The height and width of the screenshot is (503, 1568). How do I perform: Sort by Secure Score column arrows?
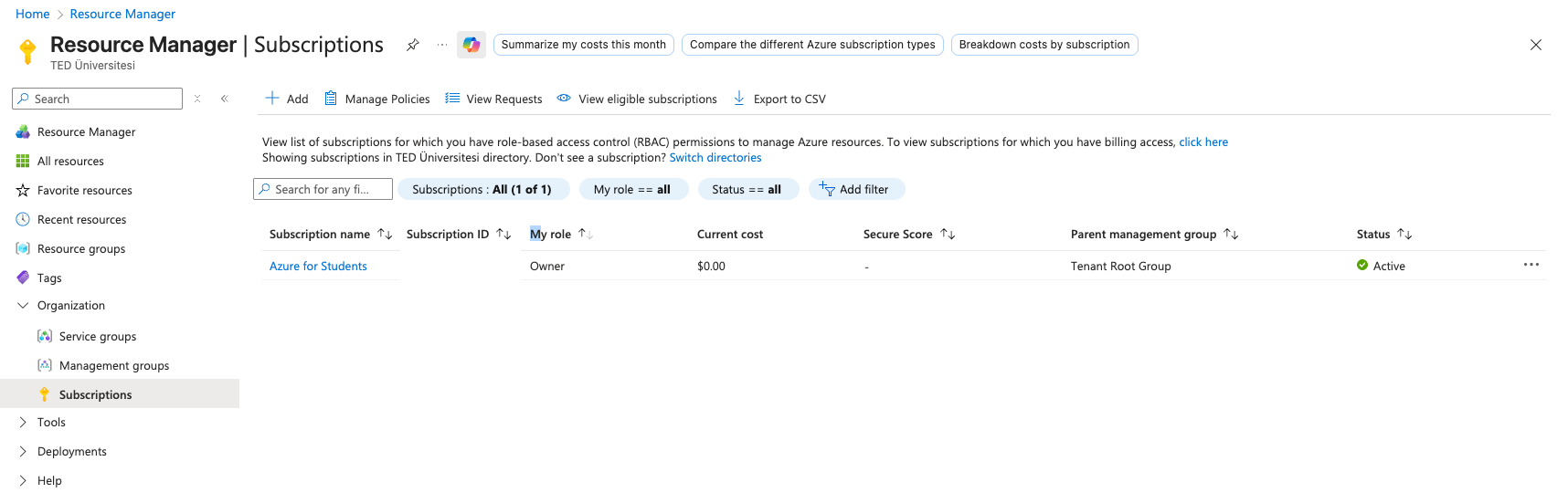[948, 235]
